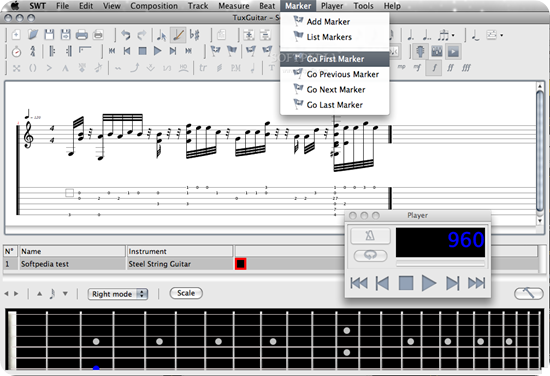Open the Player menu
The image size is (550, 376).
click(332, 6)
